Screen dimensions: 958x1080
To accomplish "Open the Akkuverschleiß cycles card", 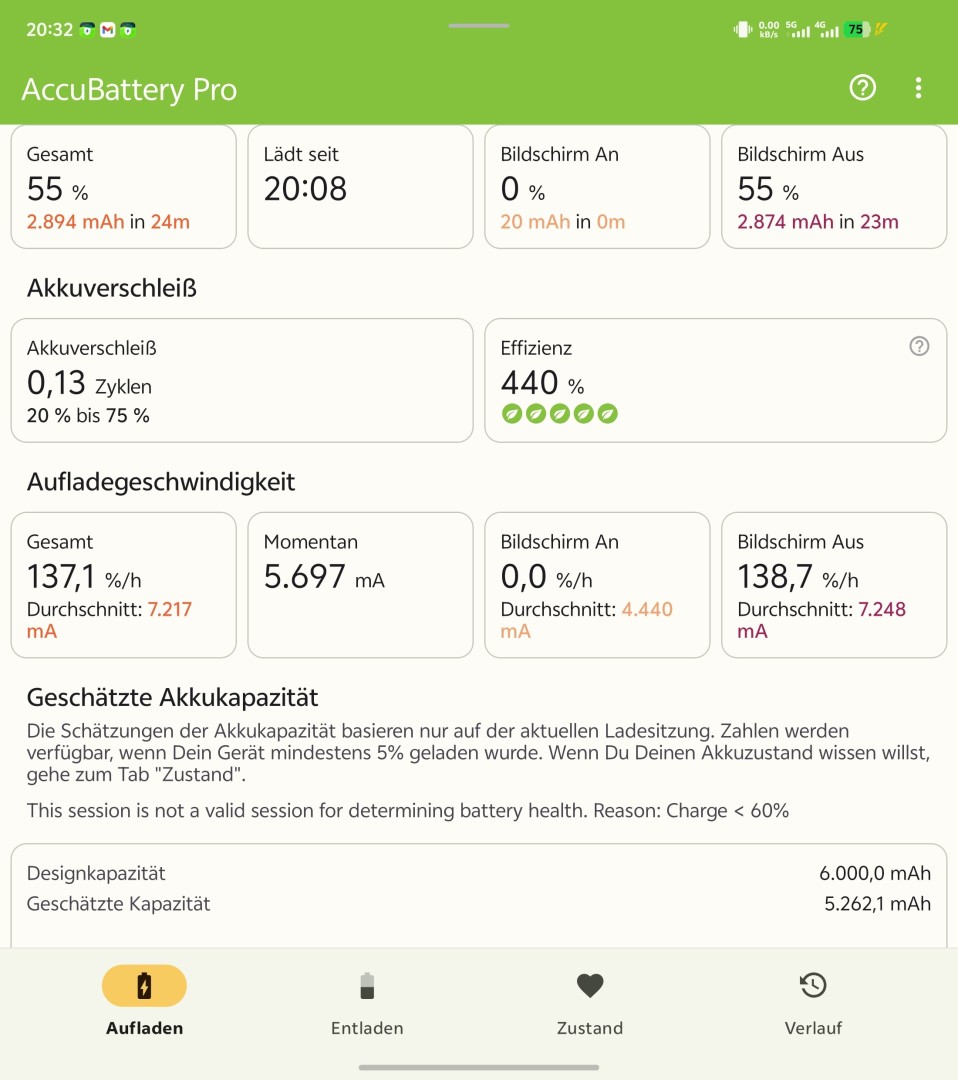I will (x=241, y=380).
